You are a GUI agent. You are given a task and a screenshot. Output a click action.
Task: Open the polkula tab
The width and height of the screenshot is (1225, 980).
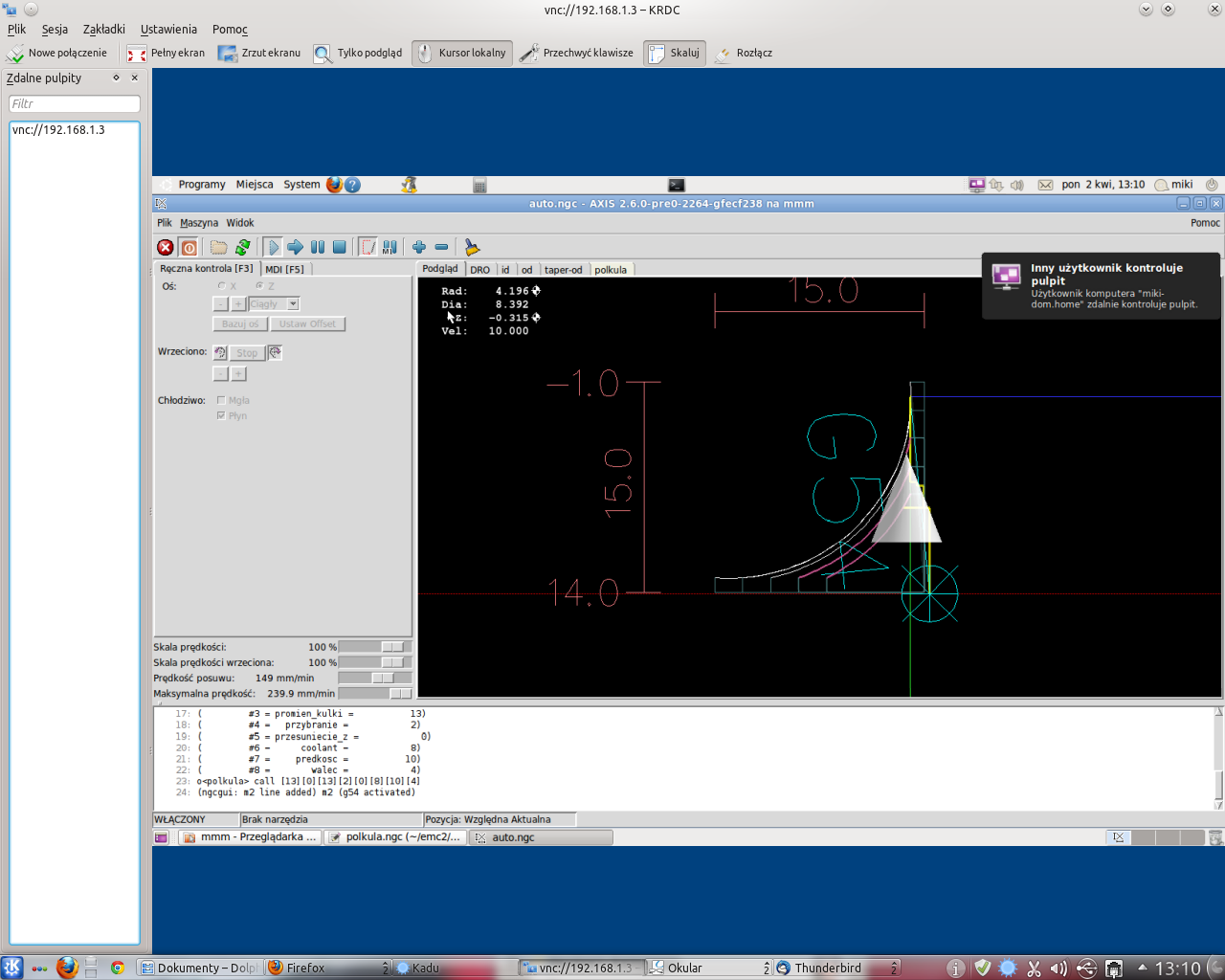(611, 270)
